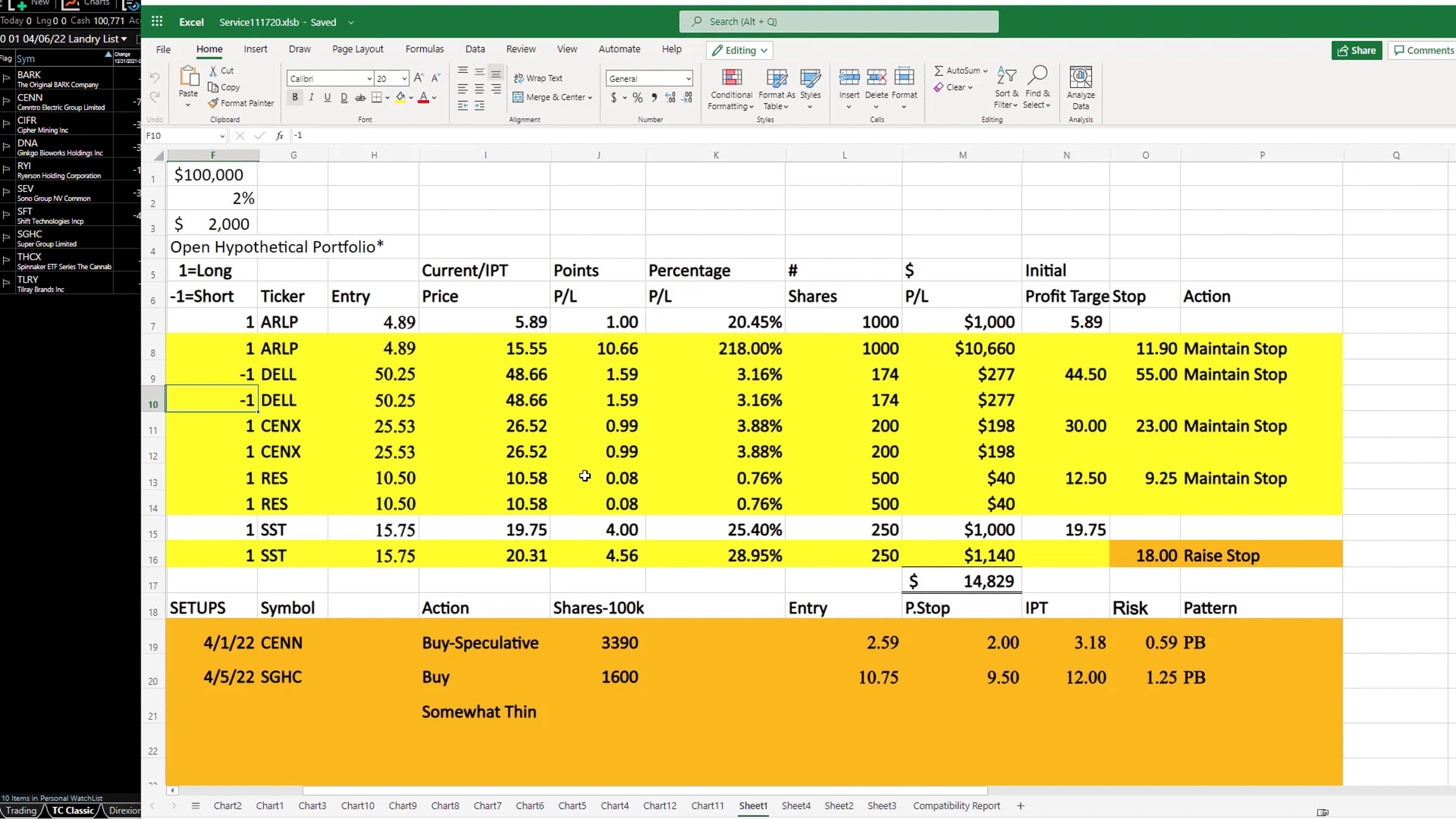Apply the yellow fill color
Screen dimensions: 1456x819
(x=400, y=97)
